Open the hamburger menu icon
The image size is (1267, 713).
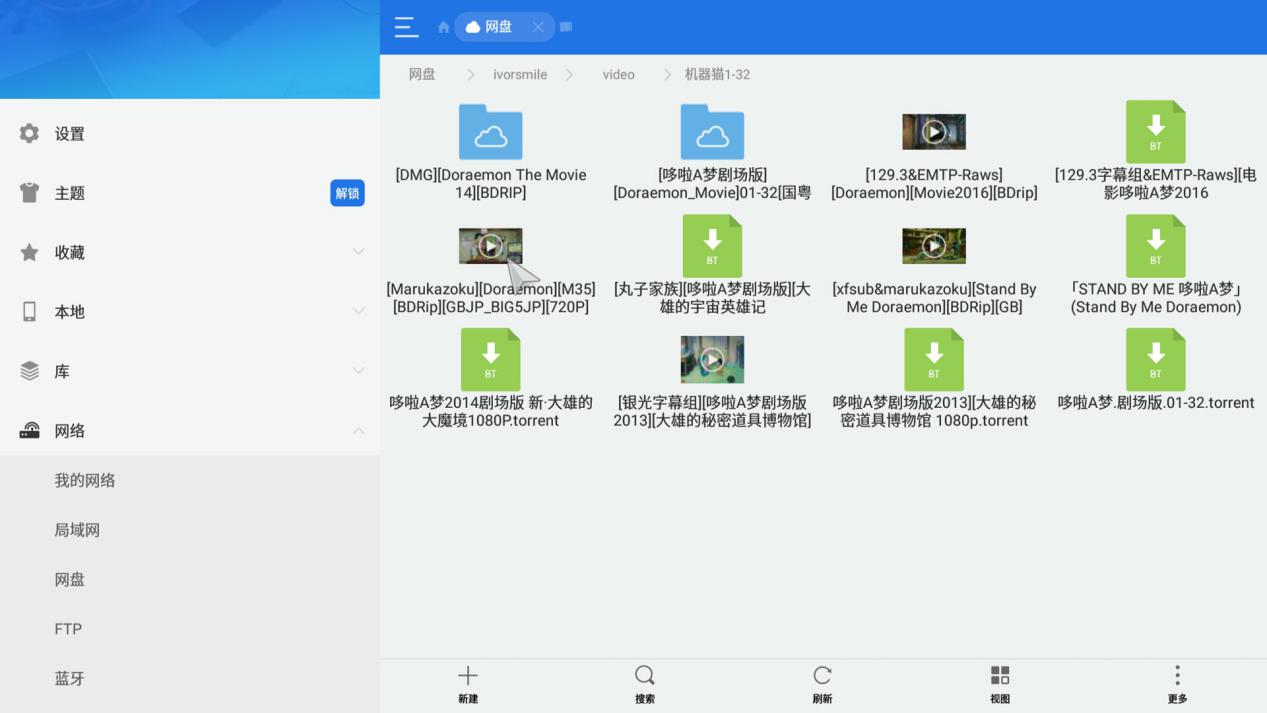point(406,27)
